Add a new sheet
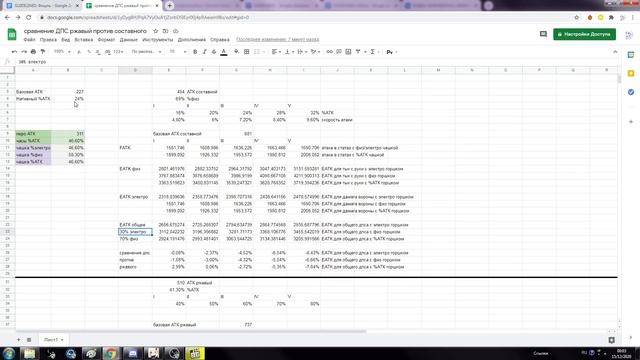 pos(18,340)
